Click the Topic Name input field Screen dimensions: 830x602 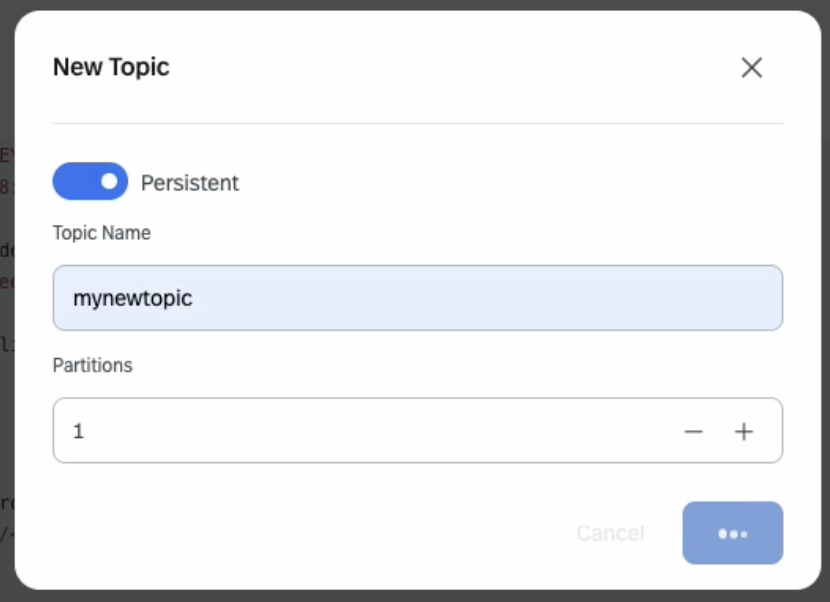[x=417, y=298]
